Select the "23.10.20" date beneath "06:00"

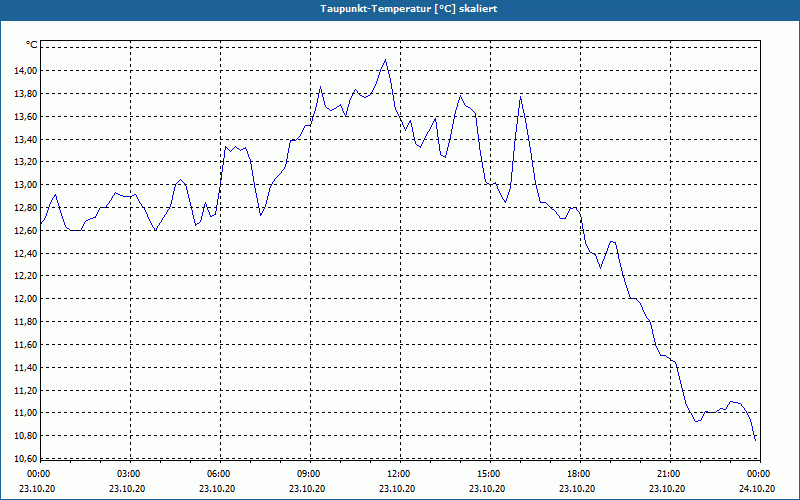217,488
